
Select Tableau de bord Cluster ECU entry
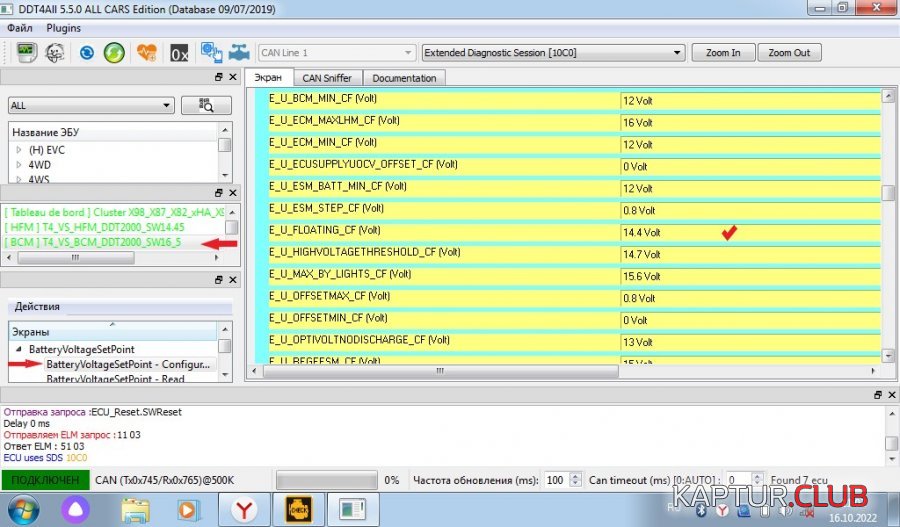tap(114, 212)
